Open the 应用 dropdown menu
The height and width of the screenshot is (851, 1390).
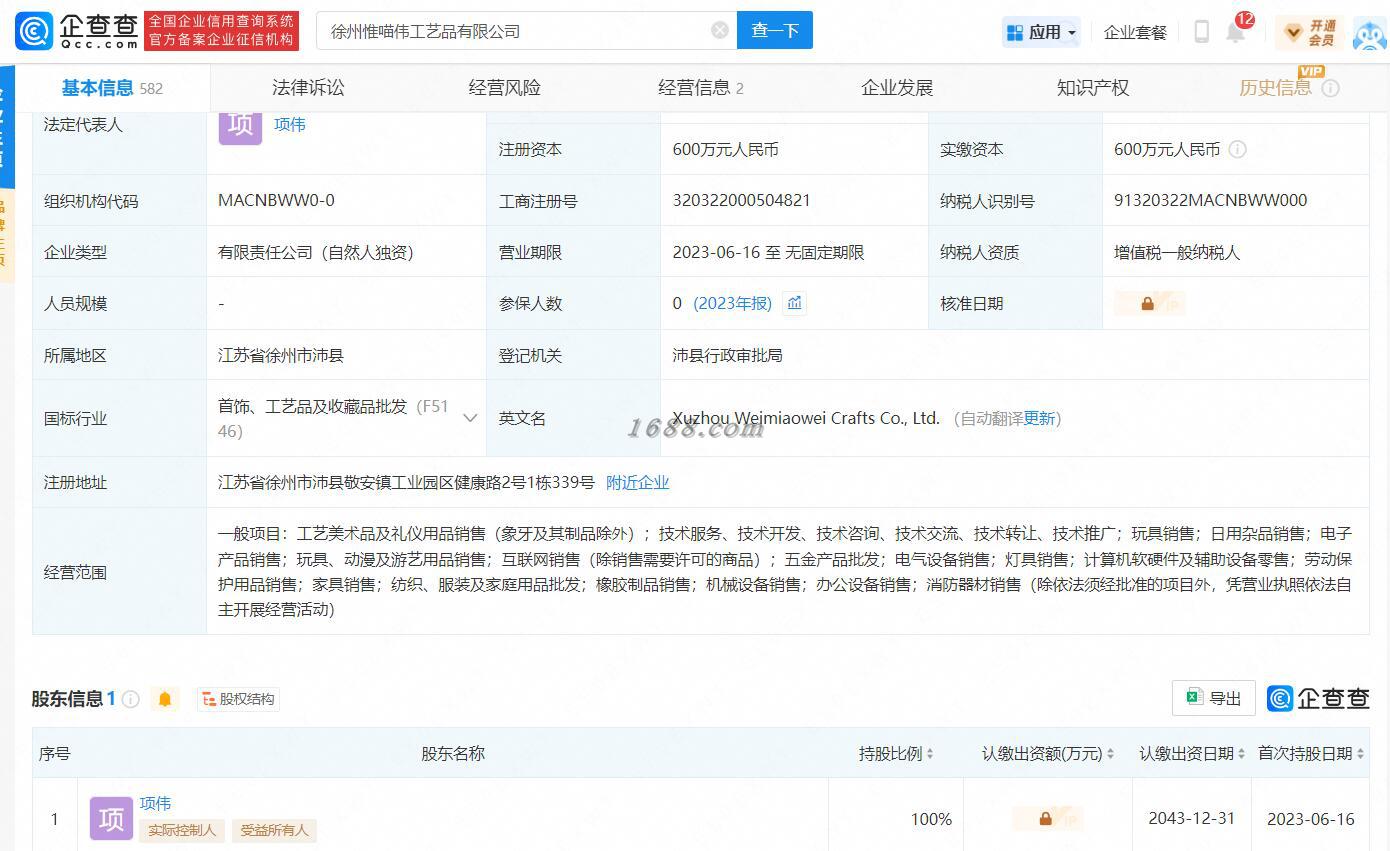(x=1041, y=32)
